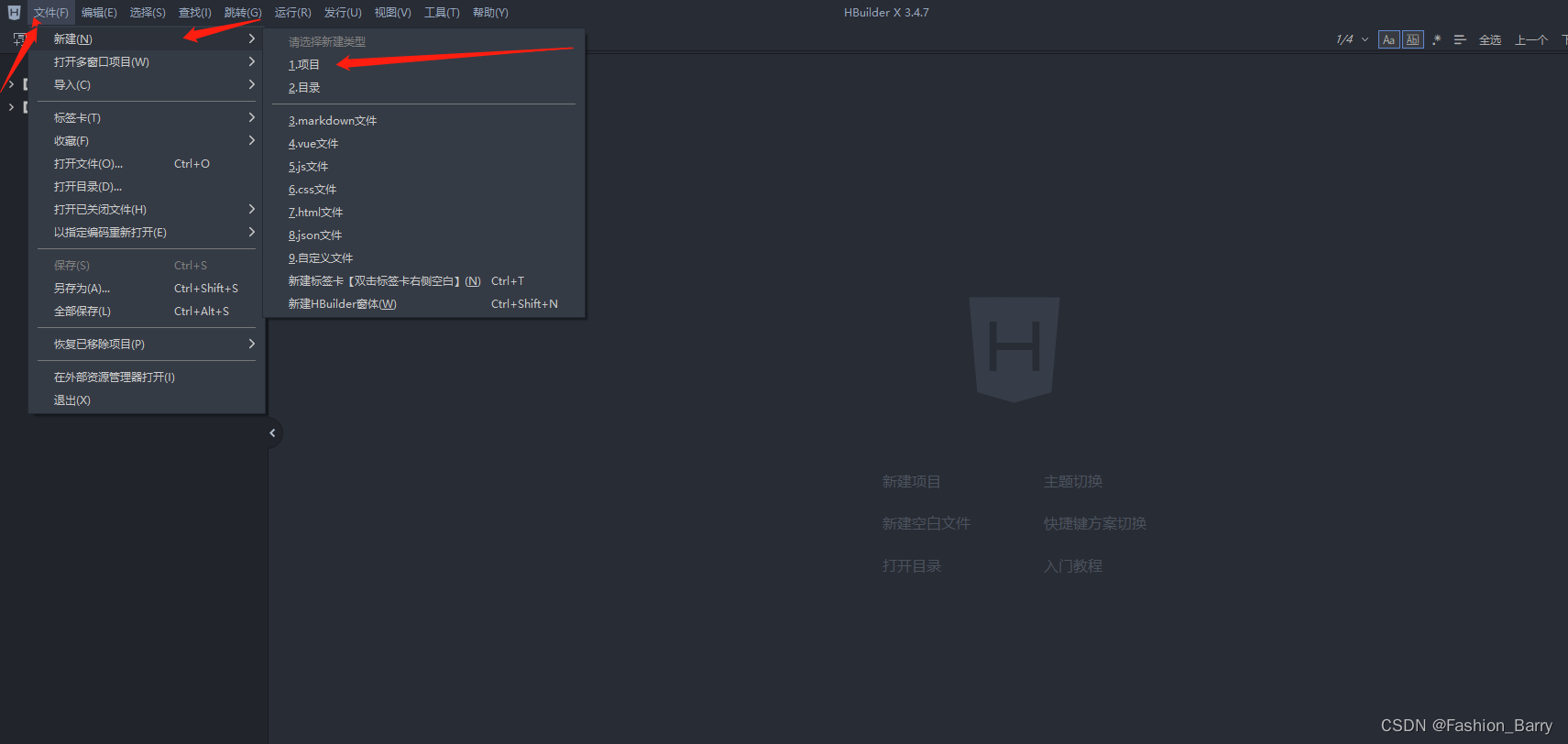Collapse the left sidebar with the arrow button
The image size is (1568, 744).
(272, 433)
